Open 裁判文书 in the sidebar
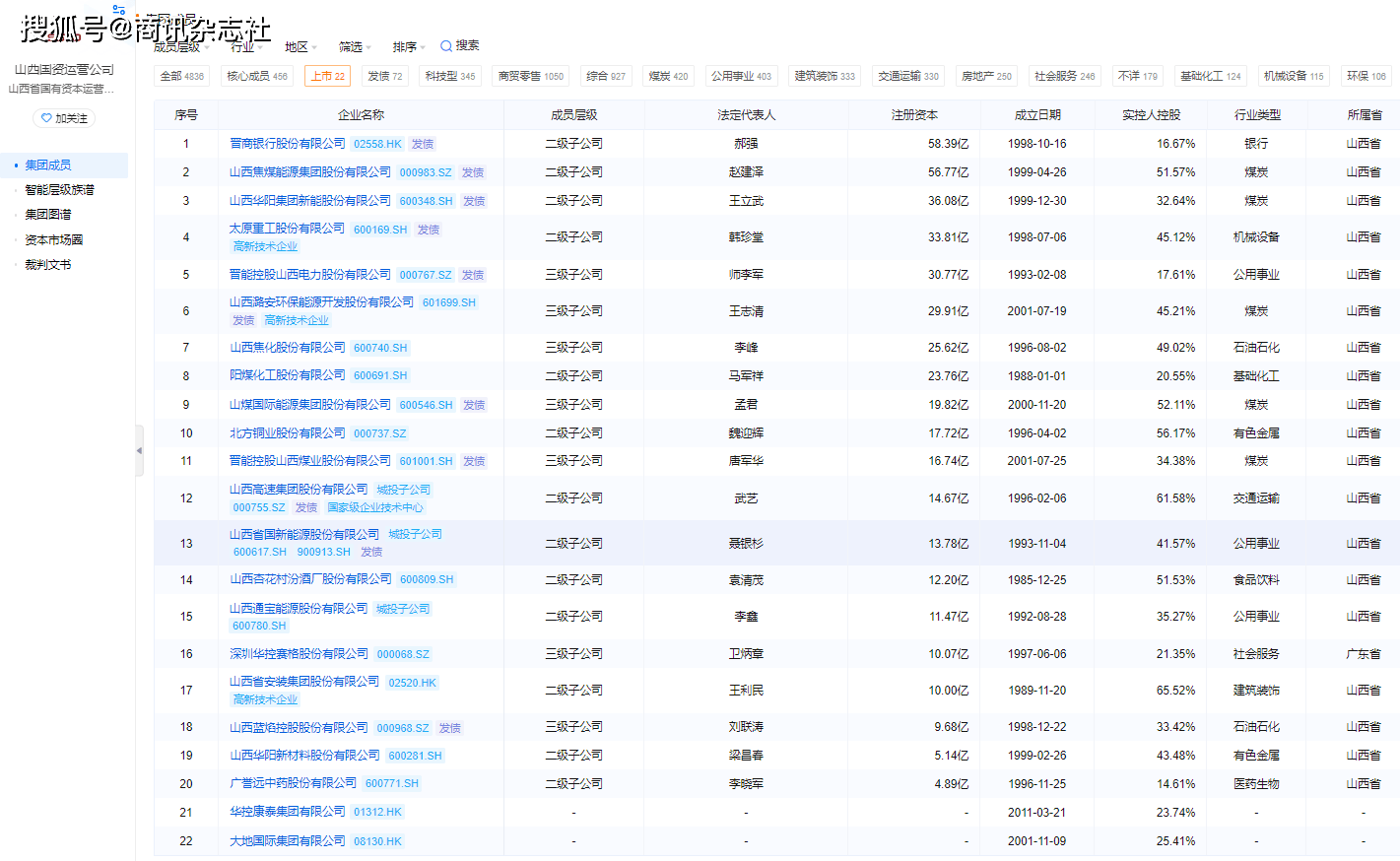Screen dimensions: 1400x861 click(48, 264)
